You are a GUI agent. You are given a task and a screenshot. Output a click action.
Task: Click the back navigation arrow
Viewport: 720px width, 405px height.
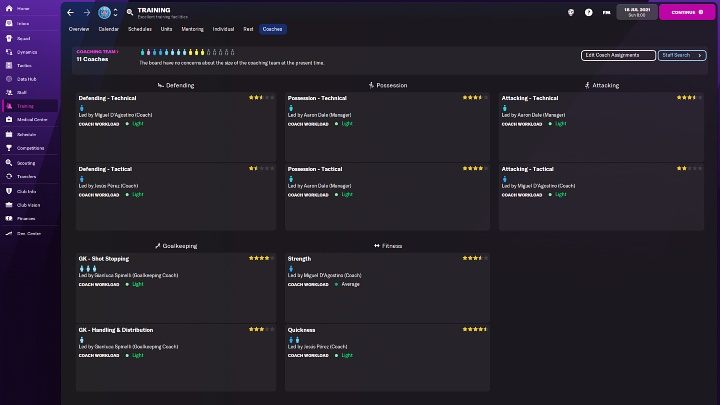coord(71,13)
